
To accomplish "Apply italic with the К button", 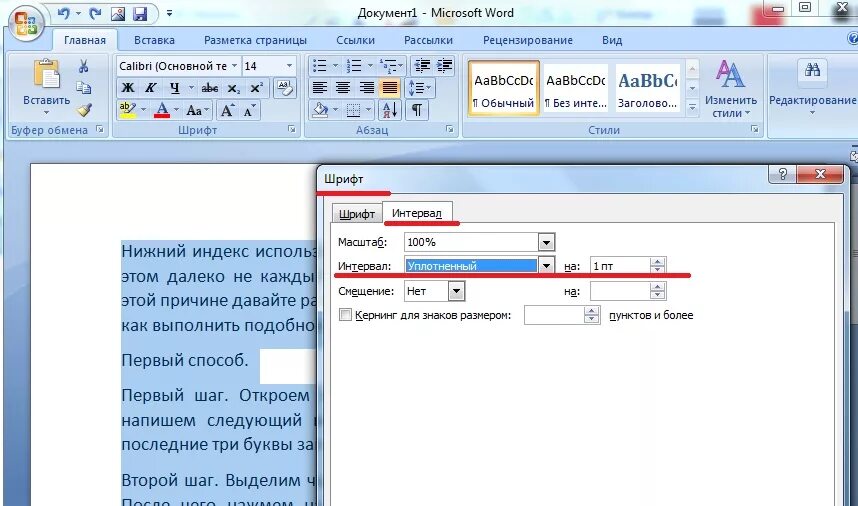I will (150, 88).
